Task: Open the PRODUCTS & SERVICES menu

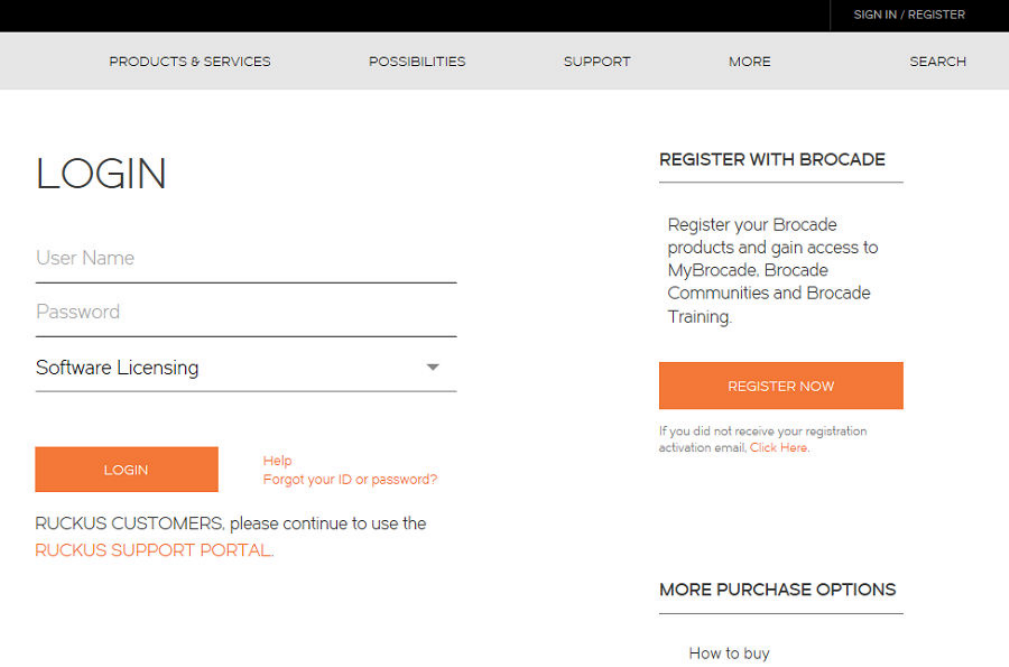Action: 190,61
